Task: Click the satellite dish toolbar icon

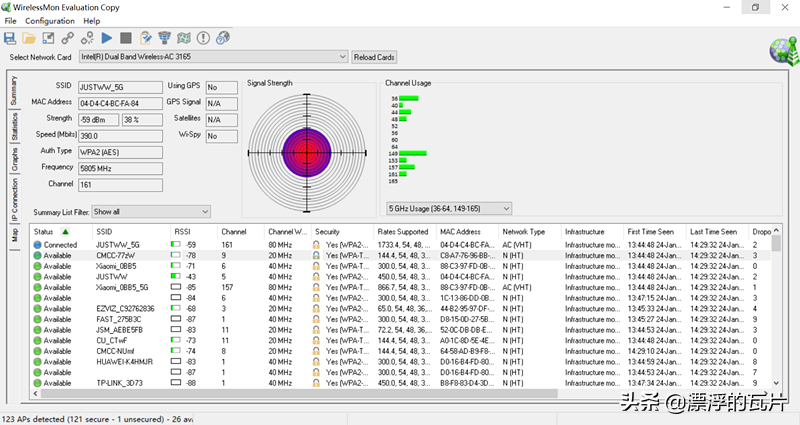Action: [164, 38]
